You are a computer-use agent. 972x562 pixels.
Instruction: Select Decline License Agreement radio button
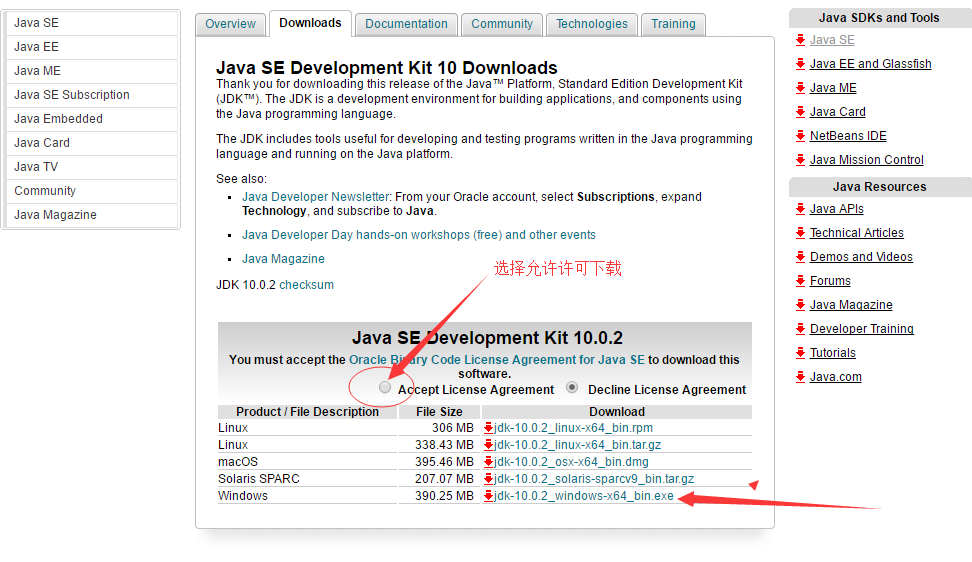pyautogui.click(x=572, y=387)
